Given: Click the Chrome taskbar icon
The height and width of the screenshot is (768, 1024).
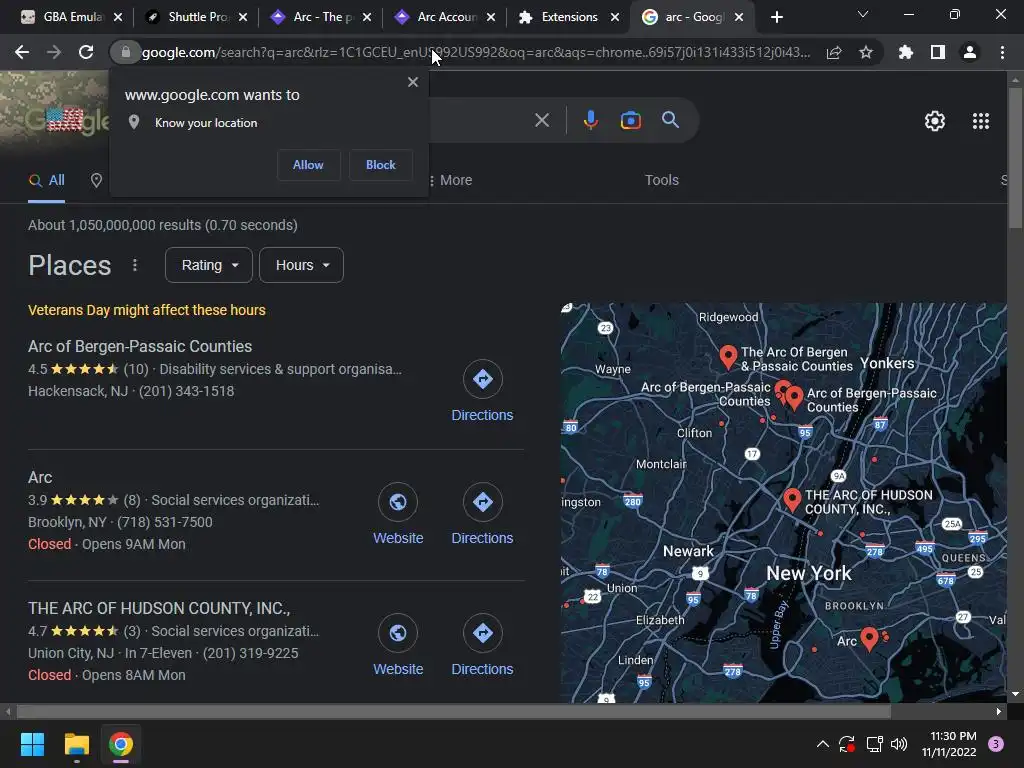Looking at the screenshot, I should click(121, 744).
